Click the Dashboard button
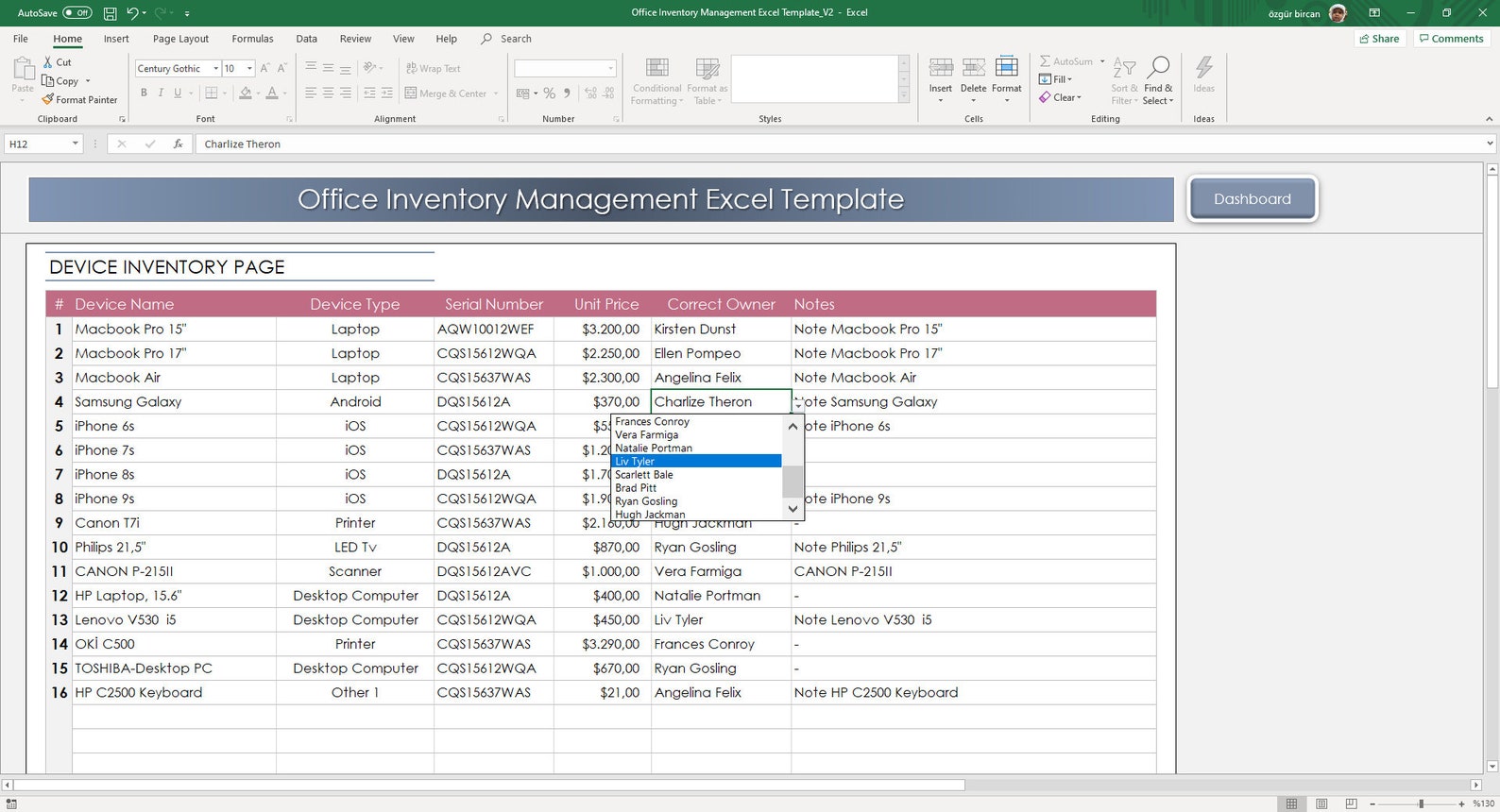 [x=1253, y=199]
